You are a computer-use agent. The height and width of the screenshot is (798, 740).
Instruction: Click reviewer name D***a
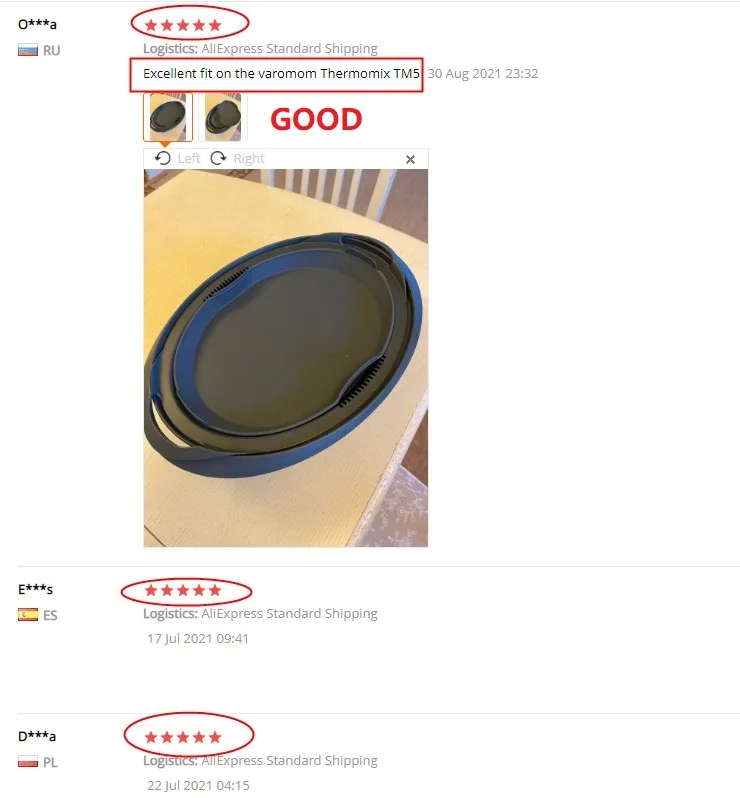pos(37,736)
